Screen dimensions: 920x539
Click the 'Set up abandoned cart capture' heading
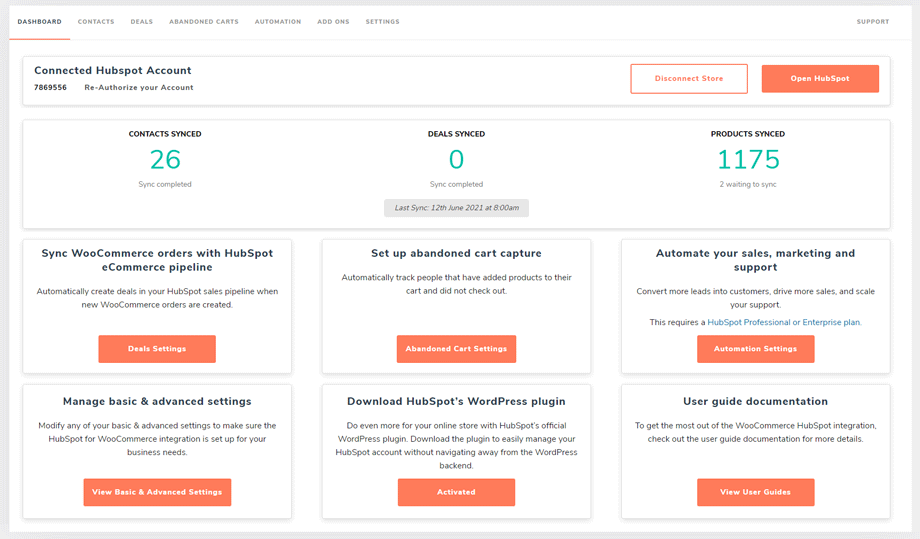pyautogui.click(x=456, y=253)
